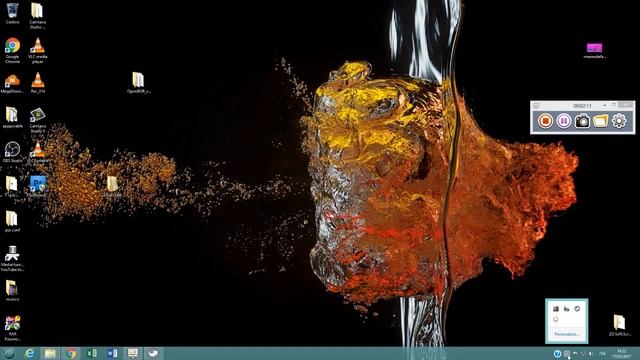Click the red circle icon in the tray popup
Screen dimensions: 640x360
click(556, 319)
